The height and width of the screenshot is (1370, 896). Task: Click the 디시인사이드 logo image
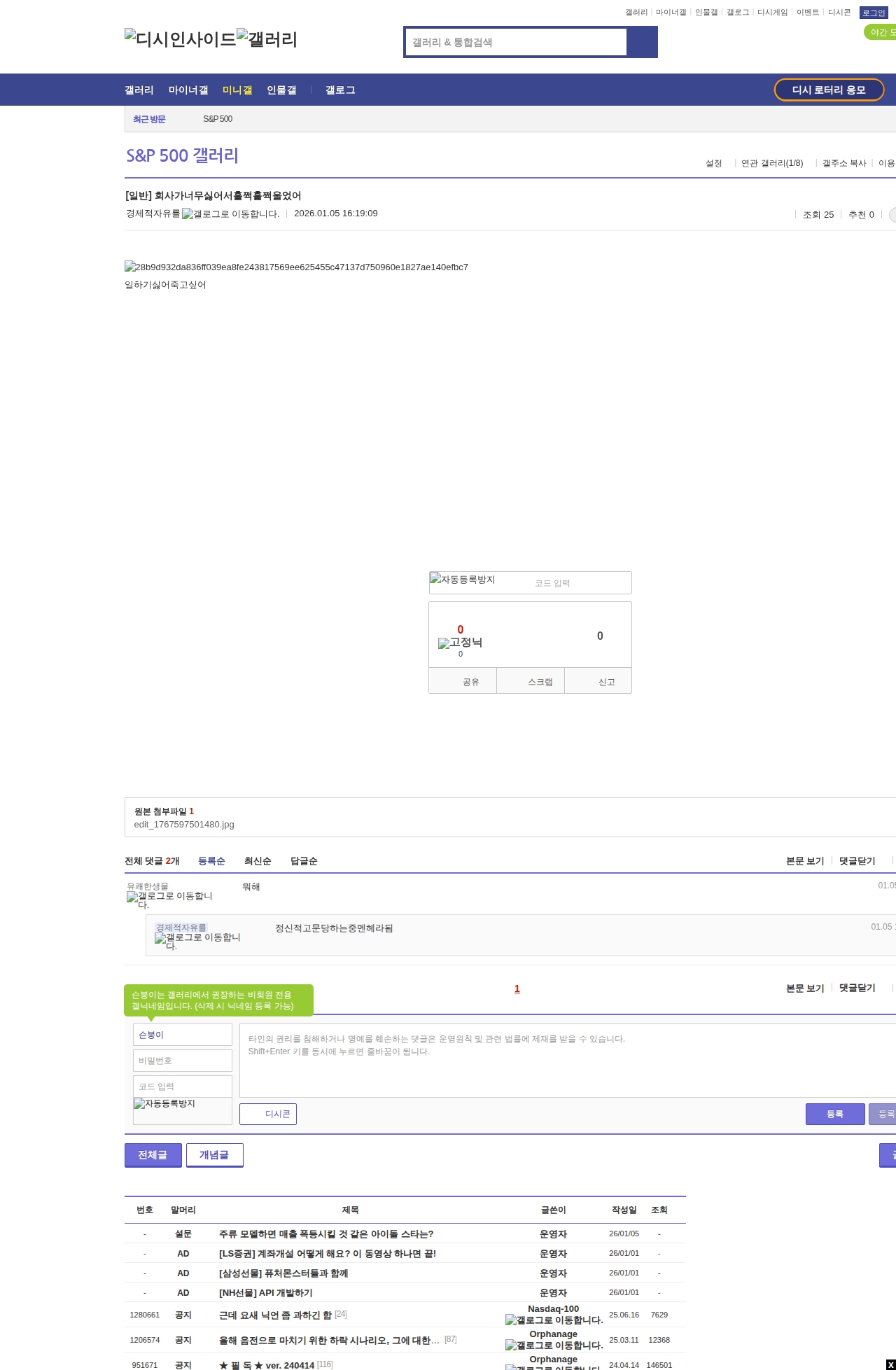click(181, 39)
